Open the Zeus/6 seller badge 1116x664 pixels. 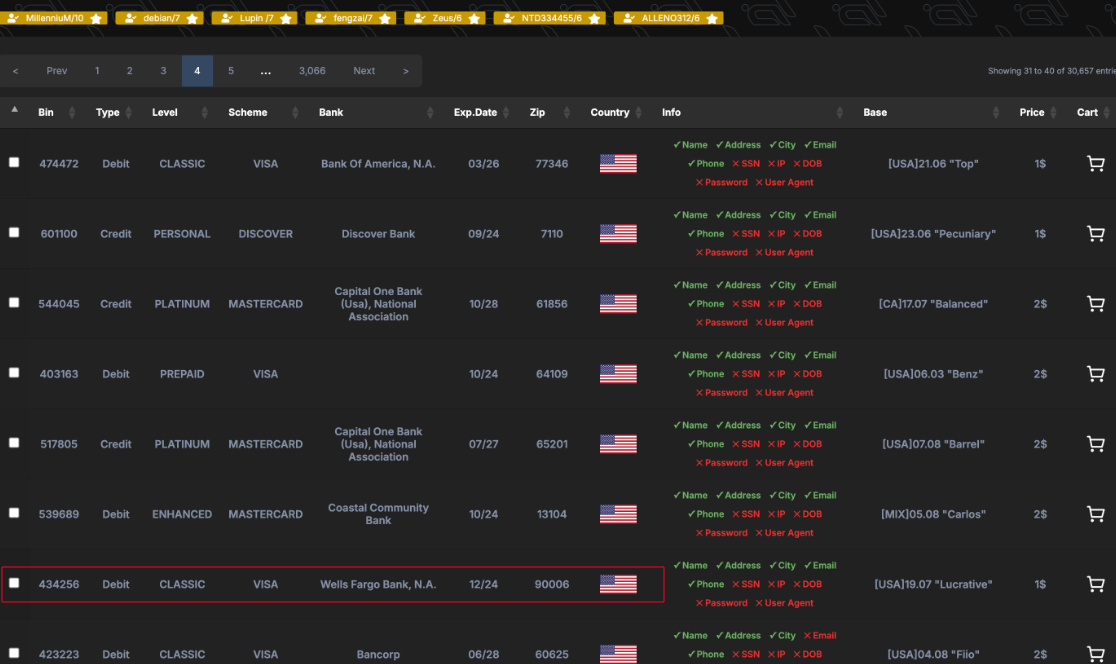click(x=445, y=18)
